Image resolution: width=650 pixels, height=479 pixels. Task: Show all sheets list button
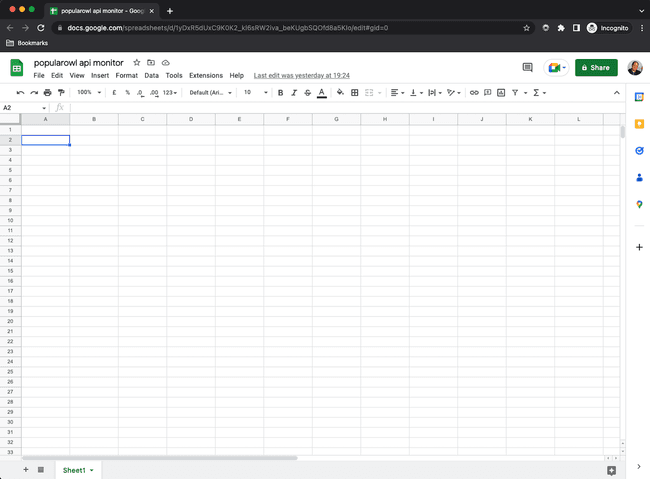41,469
